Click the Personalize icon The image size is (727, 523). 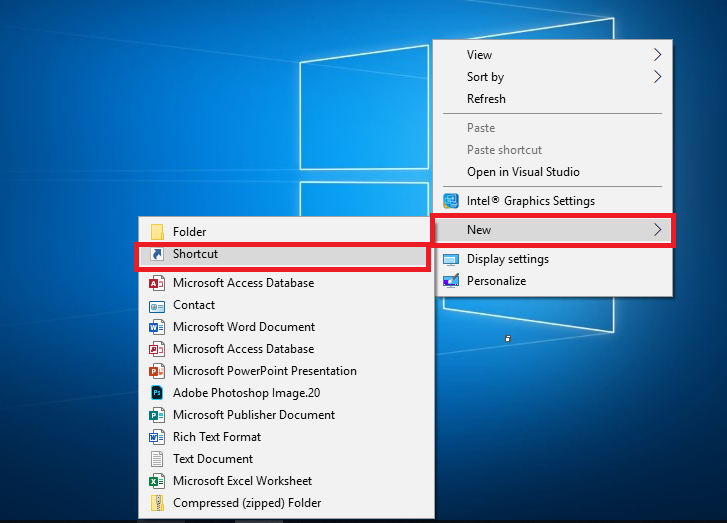click(451, 281)
